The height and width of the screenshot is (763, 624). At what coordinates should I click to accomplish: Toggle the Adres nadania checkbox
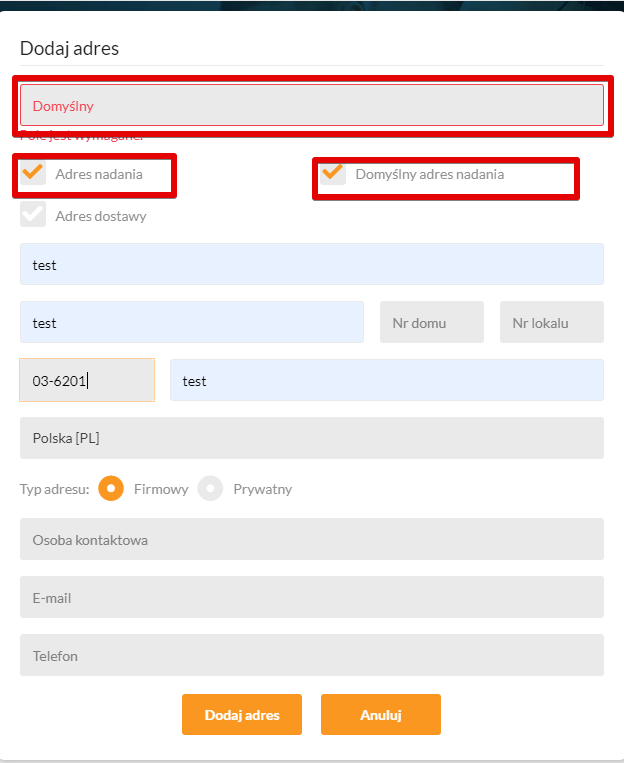(34, 173)
